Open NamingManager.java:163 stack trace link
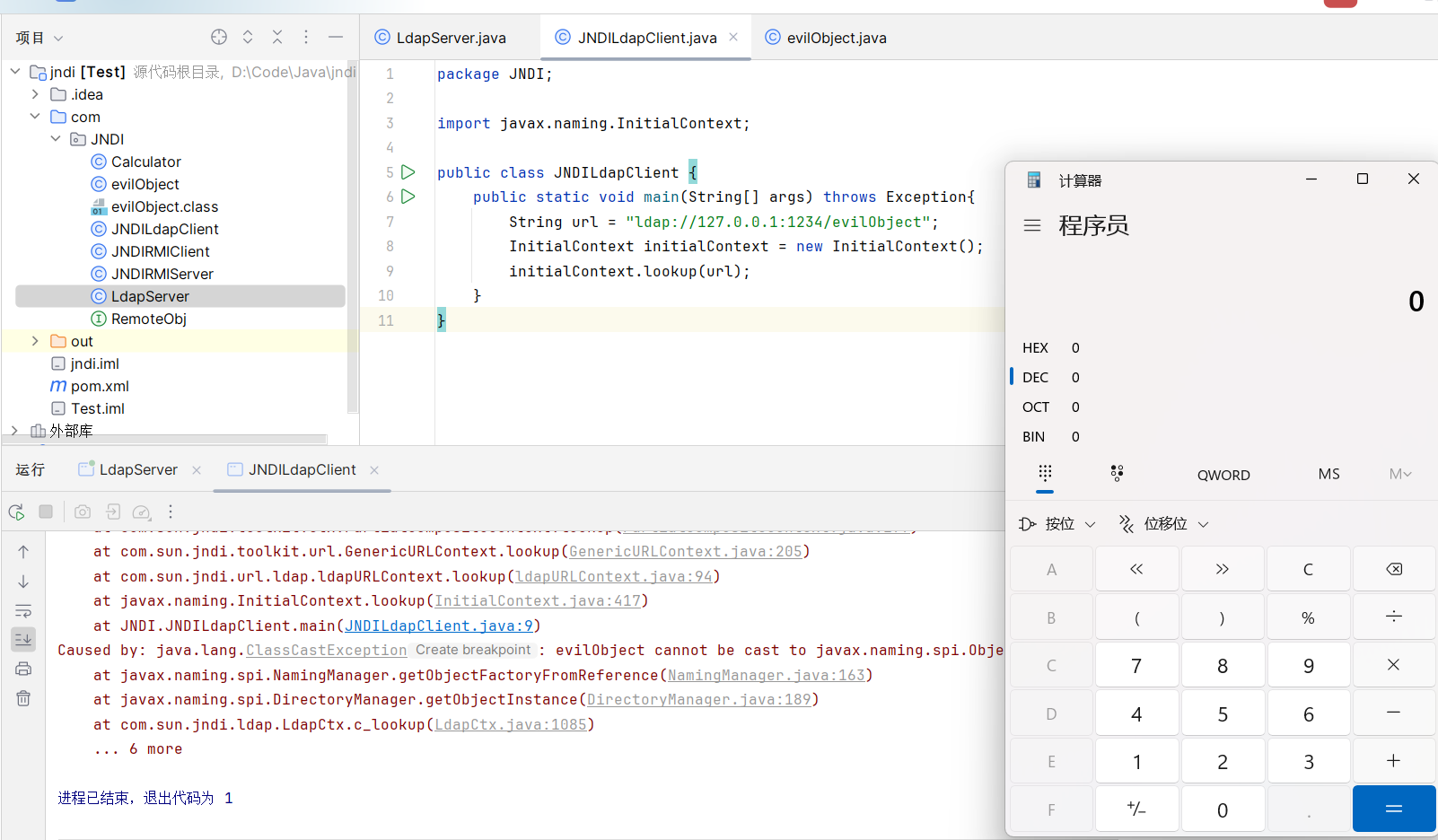 pyautogui.click(x=766, y=675)
